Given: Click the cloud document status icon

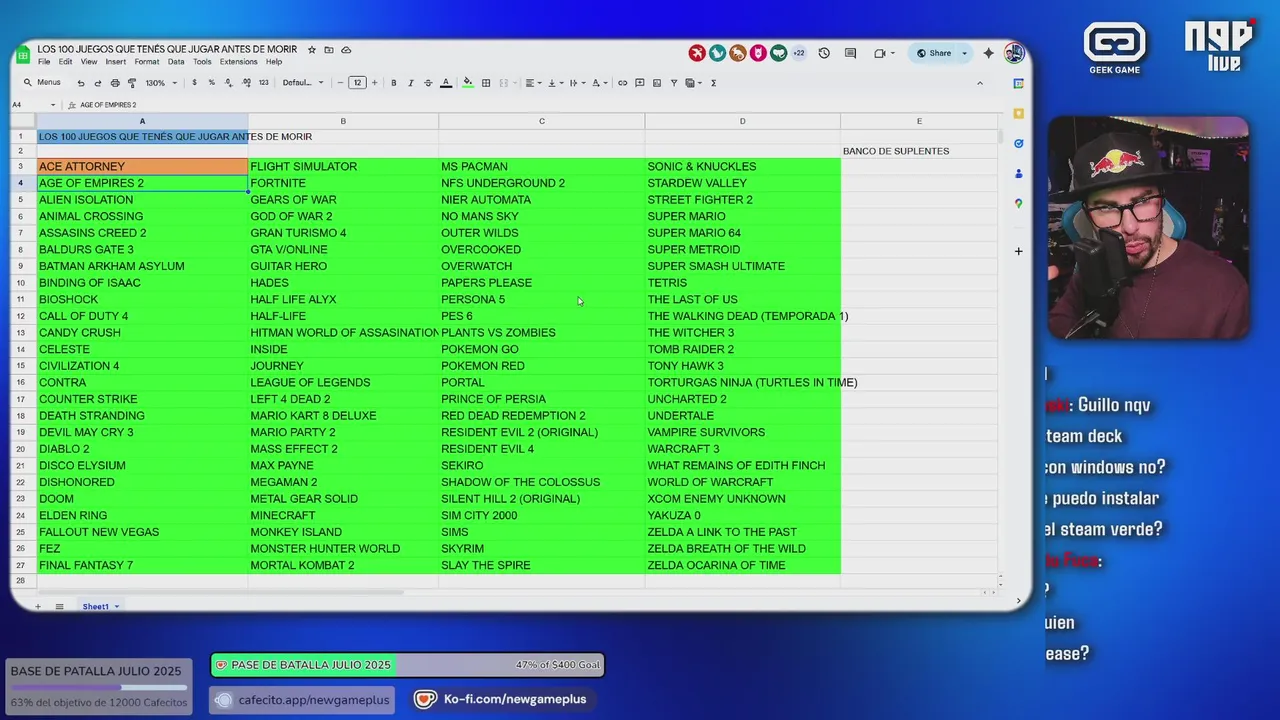Looking at the screenshot, I should coord(346,50).
